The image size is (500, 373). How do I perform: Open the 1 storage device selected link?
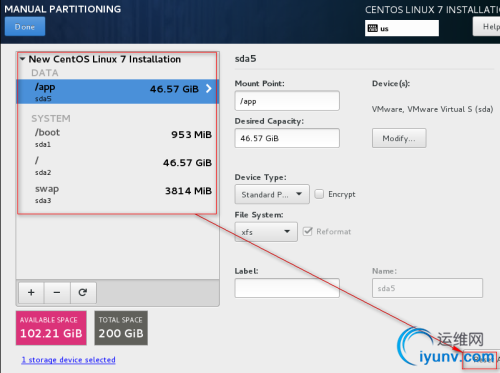pos(68,360)
